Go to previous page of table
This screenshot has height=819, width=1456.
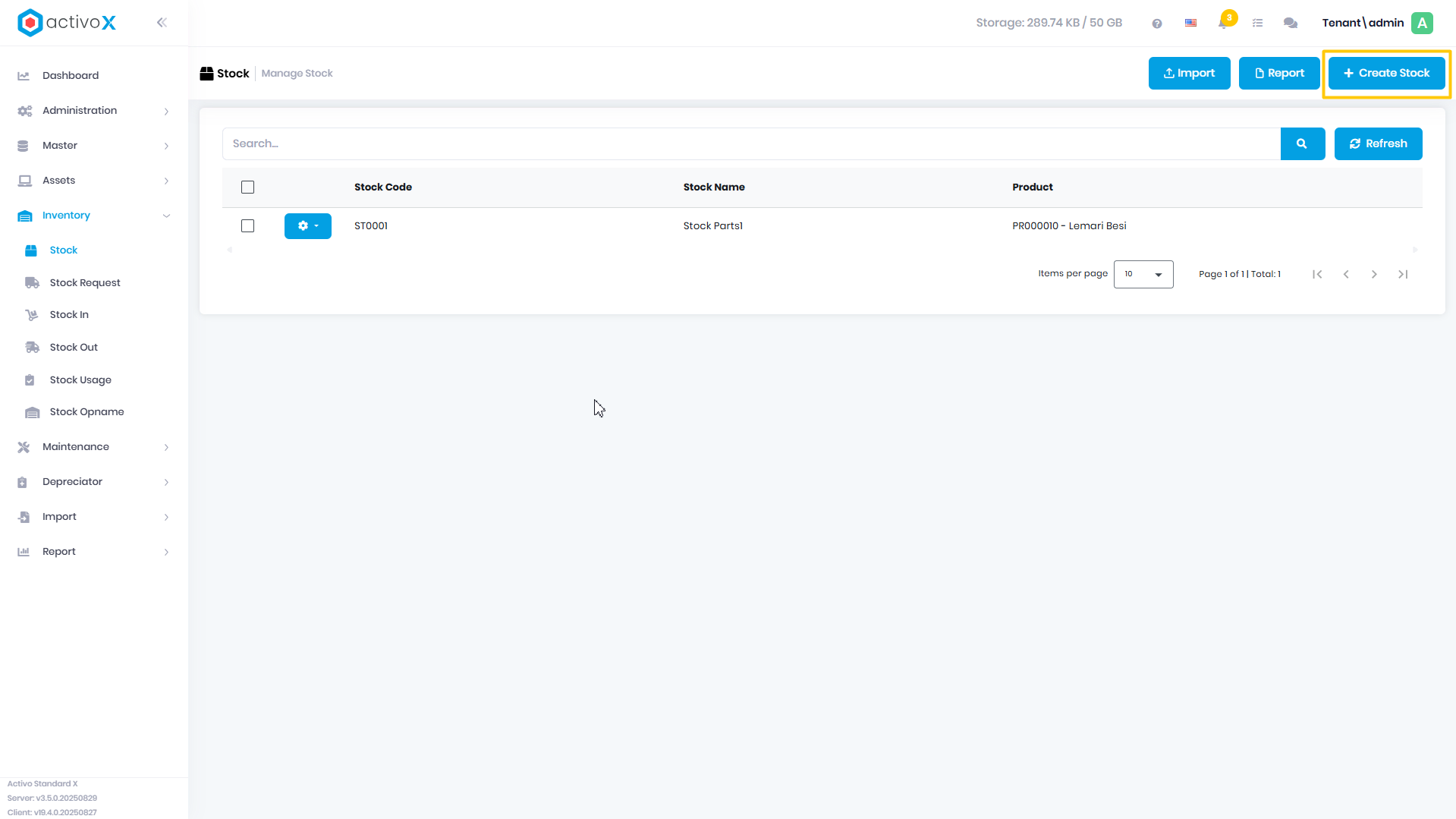tap(1346, 274)
